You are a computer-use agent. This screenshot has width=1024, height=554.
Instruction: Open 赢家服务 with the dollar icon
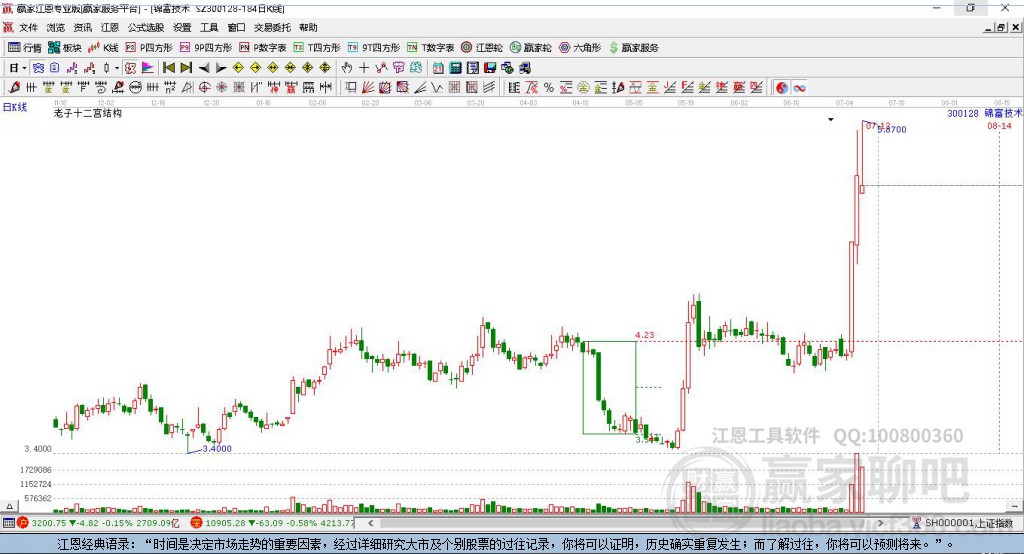pos(633,48)
